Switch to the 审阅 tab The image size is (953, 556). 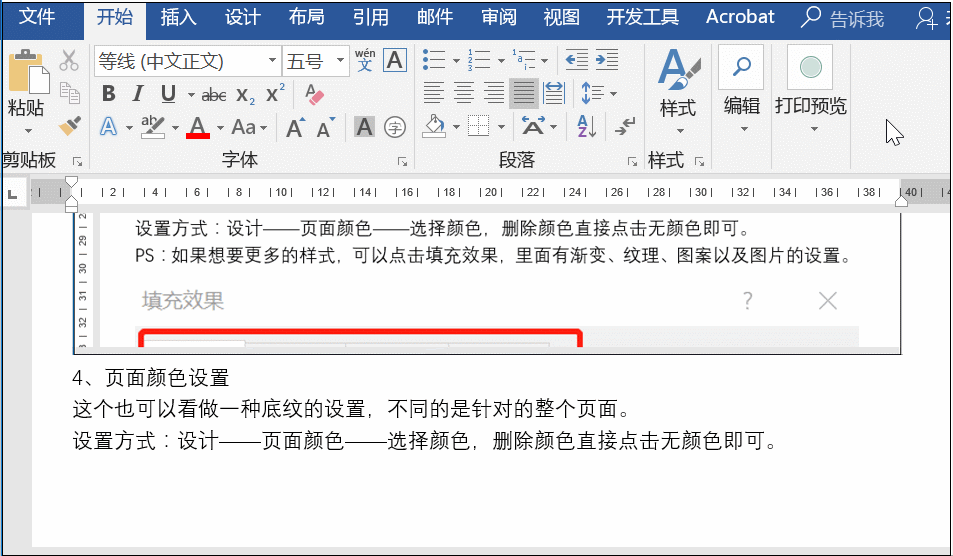tap(499, 17)
